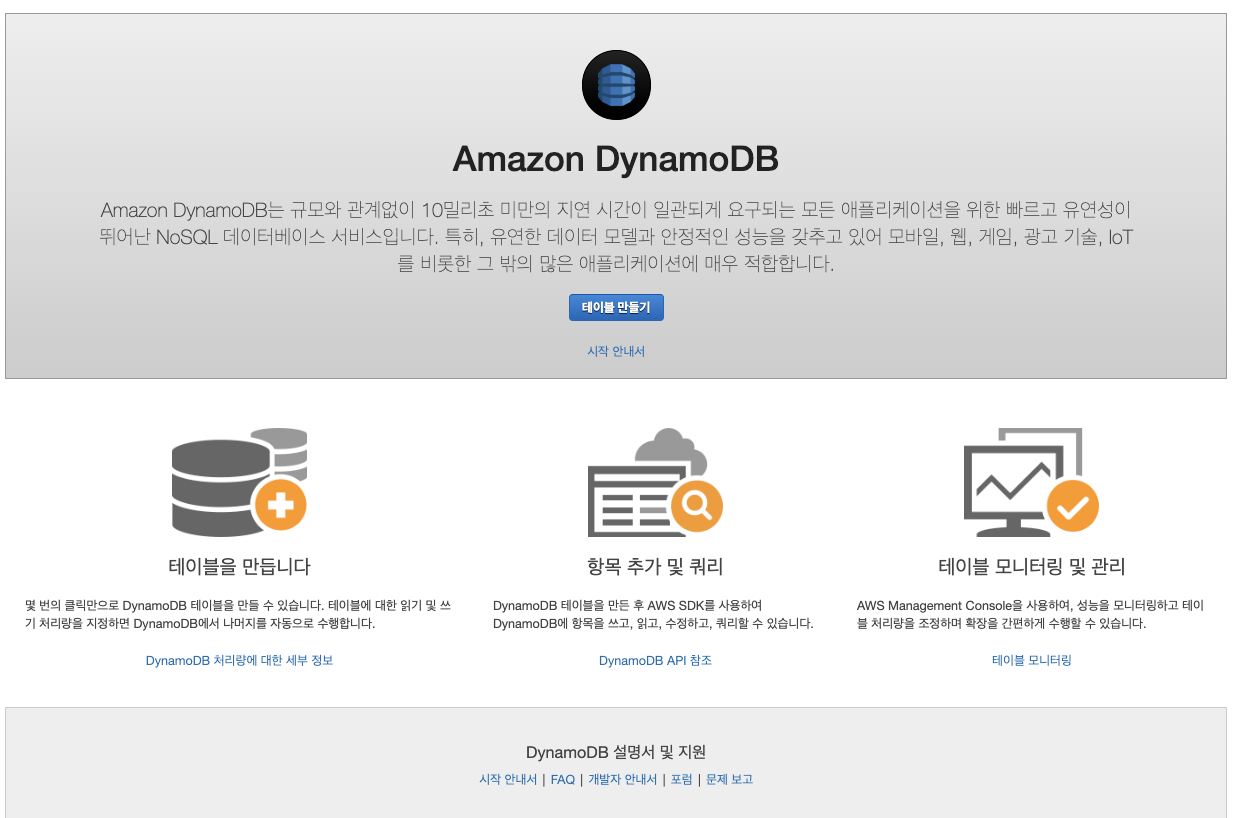Screen dimensions: 1239x818
Task: Click the AWS SDK description paragraph
Action: pos(653,615)
